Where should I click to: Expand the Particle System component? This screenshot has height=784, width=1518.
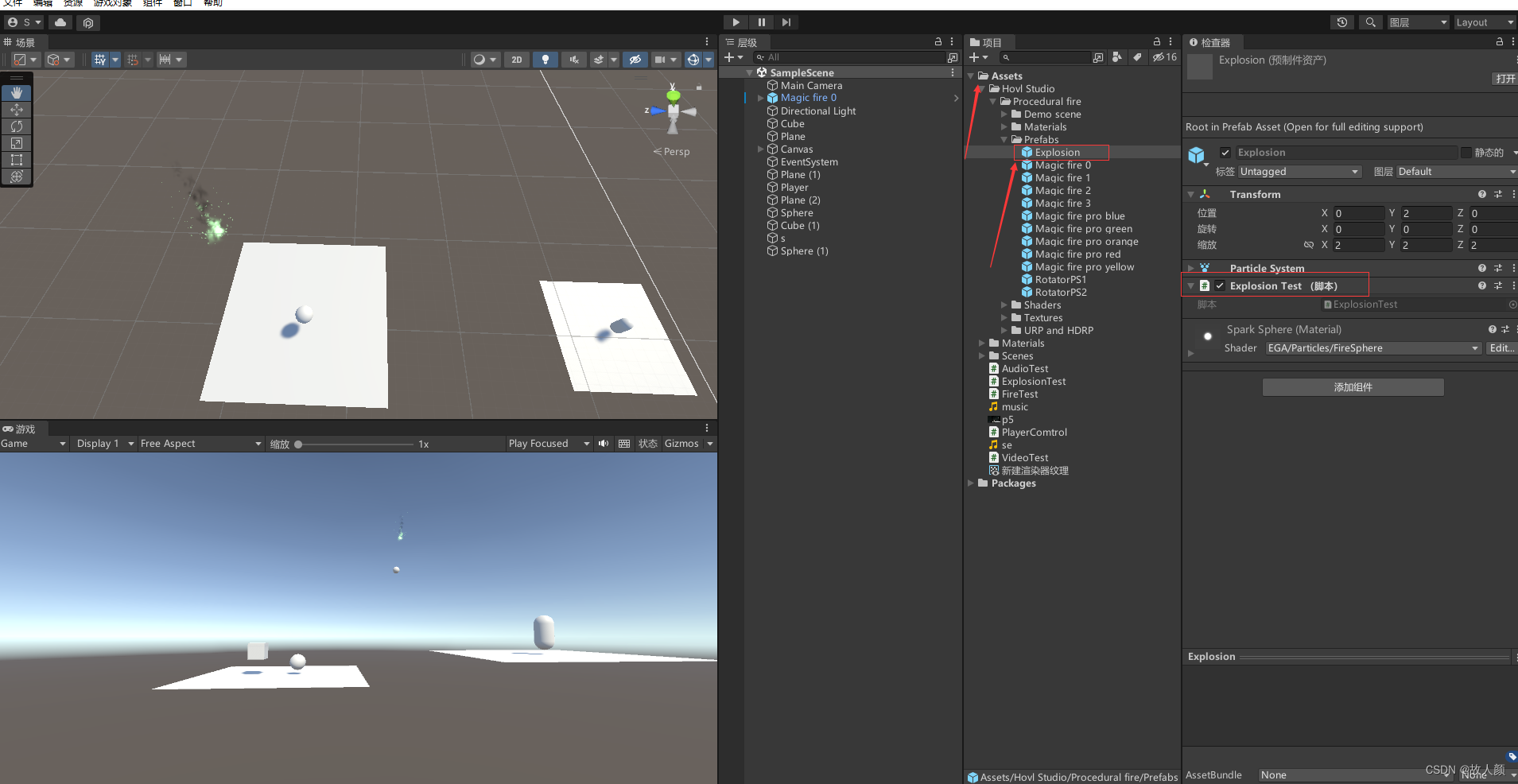1190,269
